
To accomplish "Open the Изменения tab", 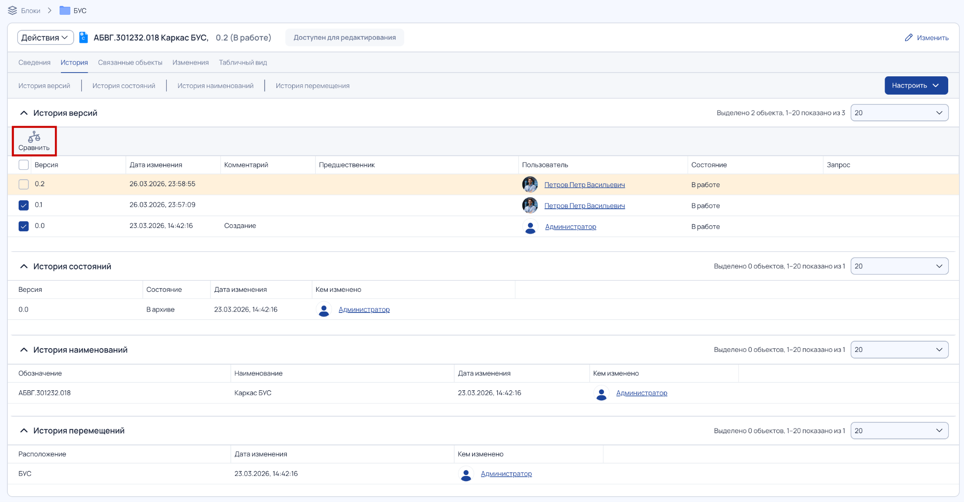I will [x=191, y=63].
